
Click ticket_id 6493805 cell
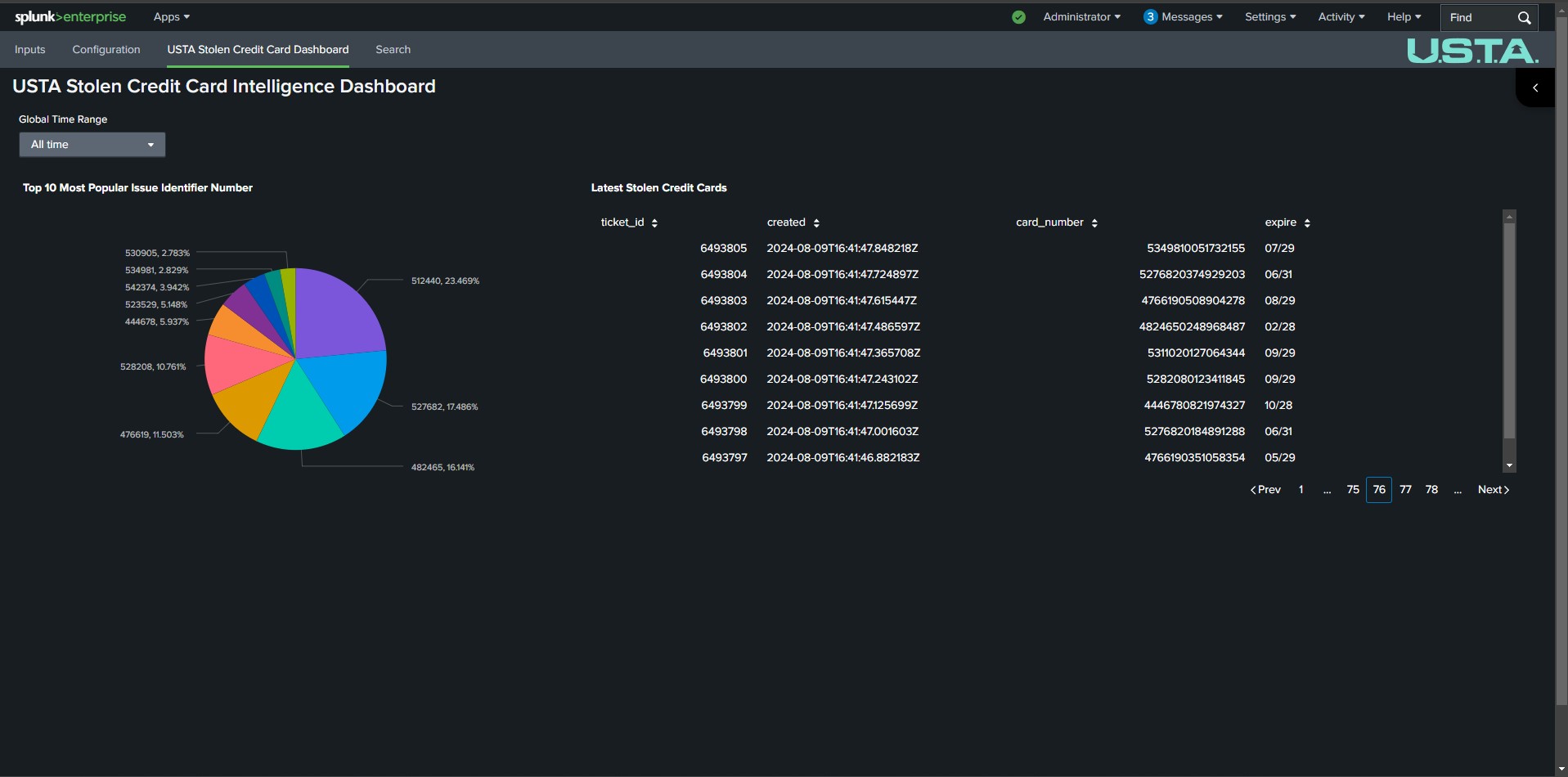723,249
